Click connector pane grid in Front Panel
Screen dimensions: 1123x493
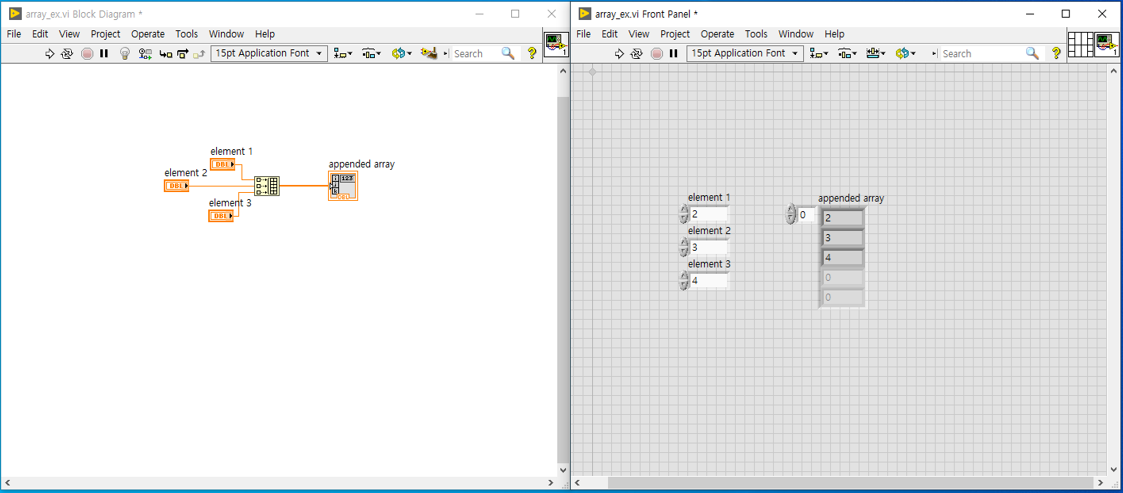[x=1079, y=44]
